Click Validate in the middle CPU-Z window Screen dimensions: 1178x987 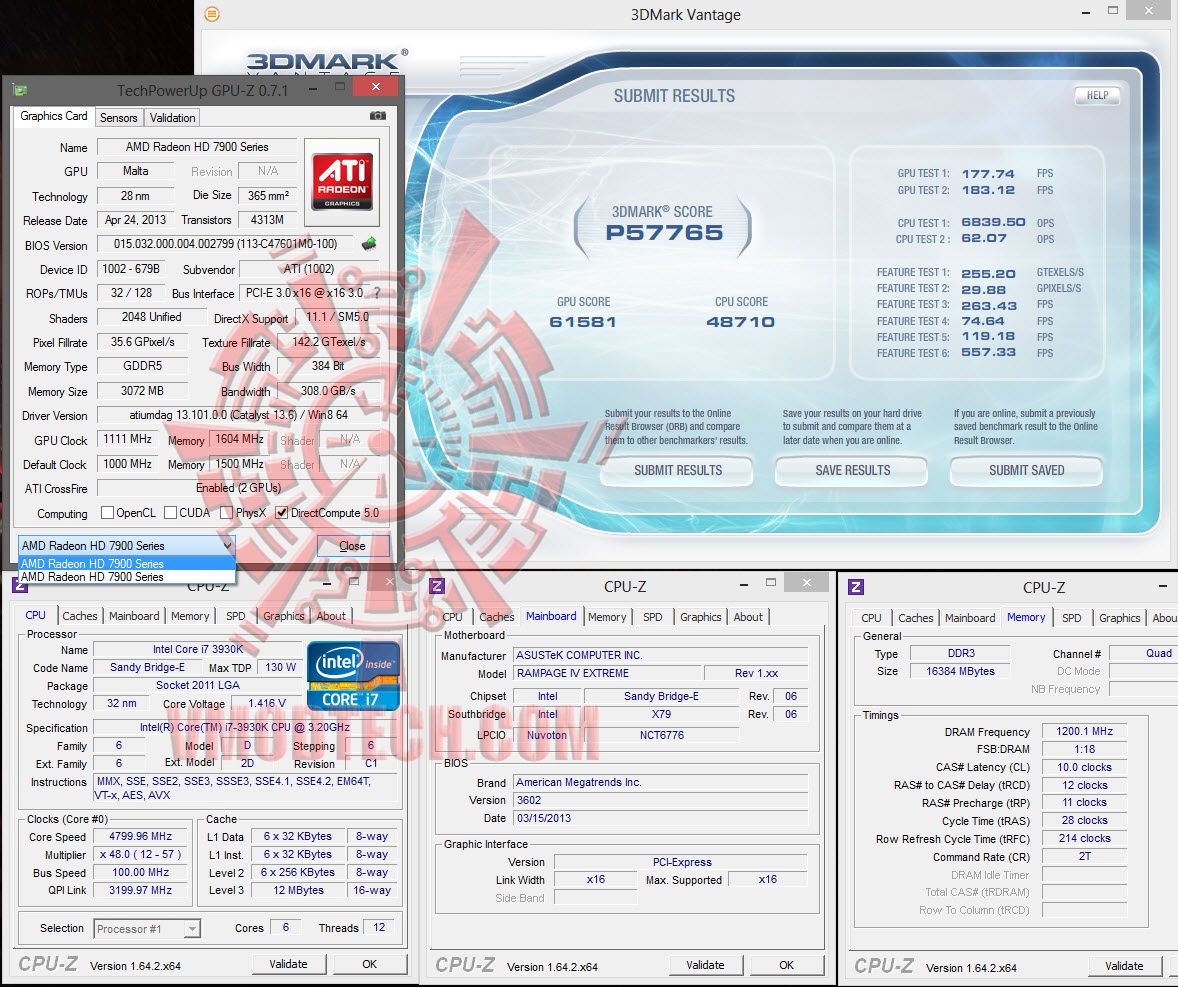(705, 964)
